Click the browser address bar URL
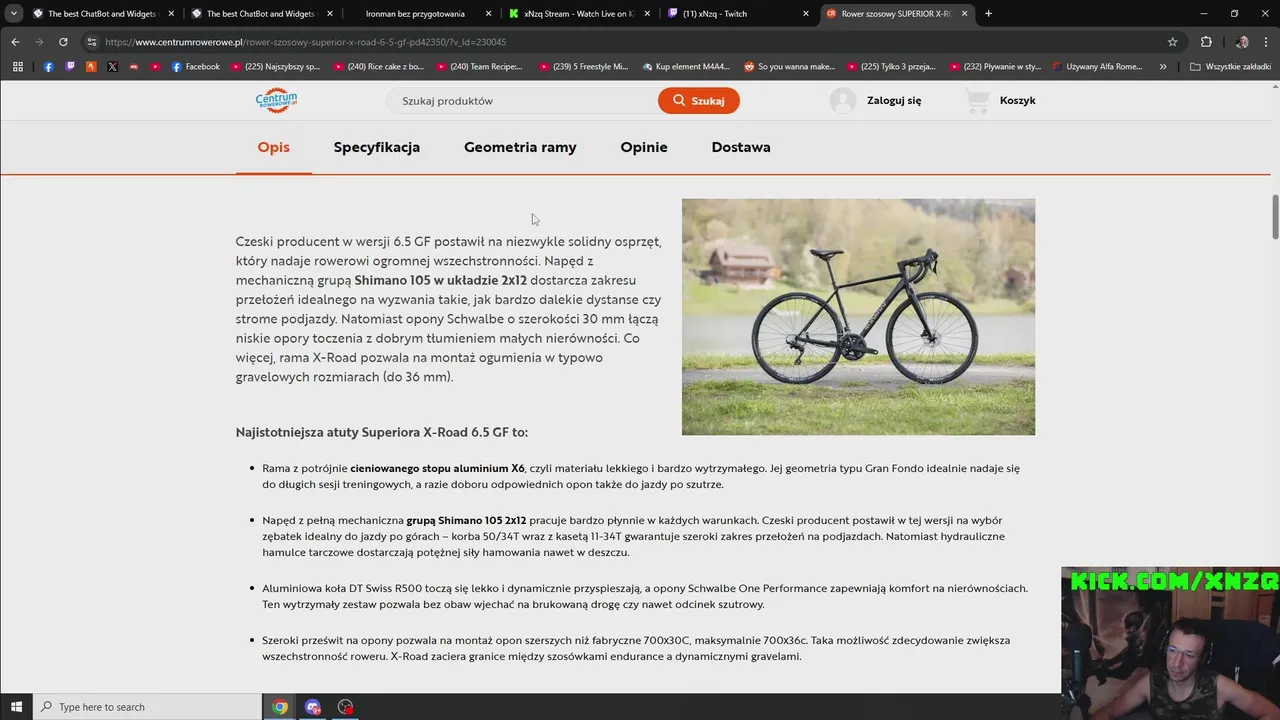The height and width of the screenshot is (720, 1280). (305, 42)
